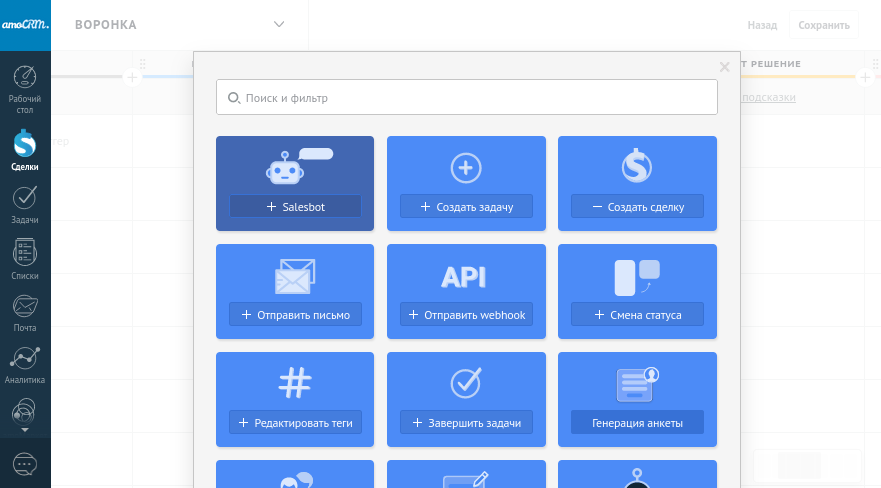Pick the Редактировать теги action

pyautogui.click(x=295, y=423)
